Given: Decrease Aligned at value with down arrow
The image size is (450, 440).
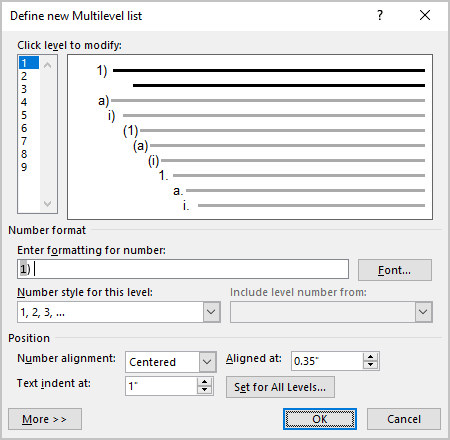Looking at the screenshot, I should tap(371, 365).
